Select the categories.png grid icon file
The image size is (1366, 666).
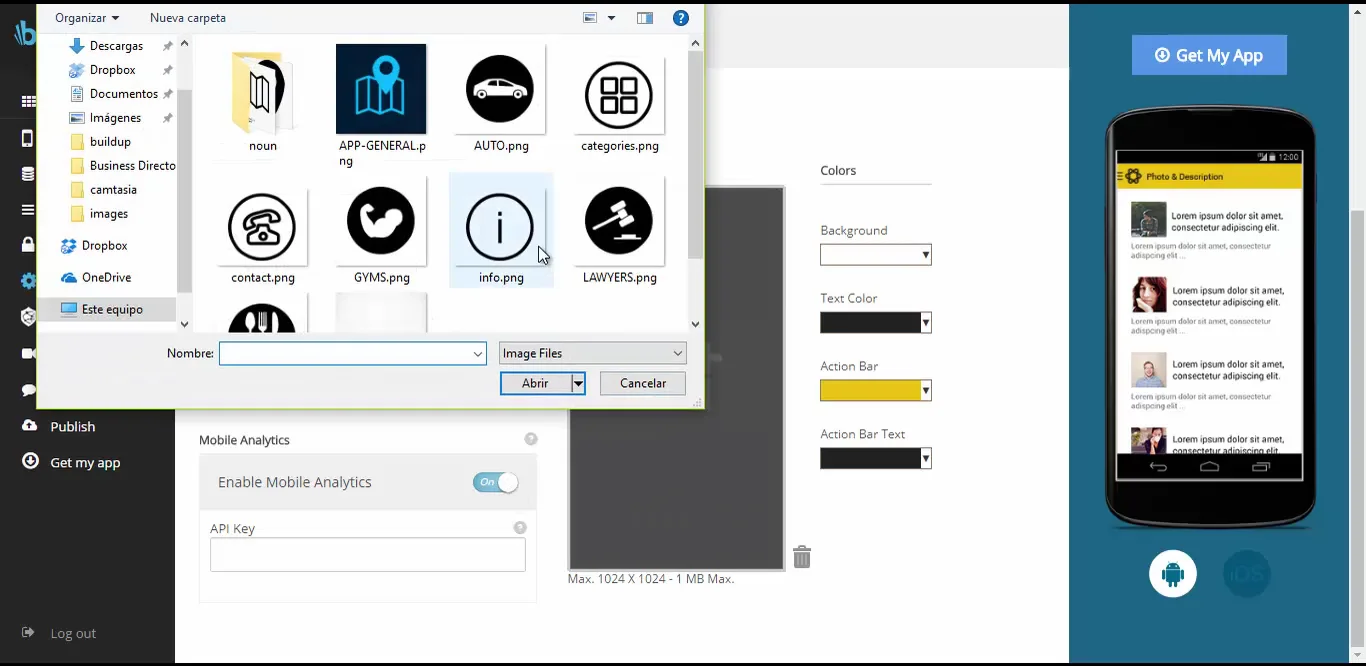pos(619,95)
